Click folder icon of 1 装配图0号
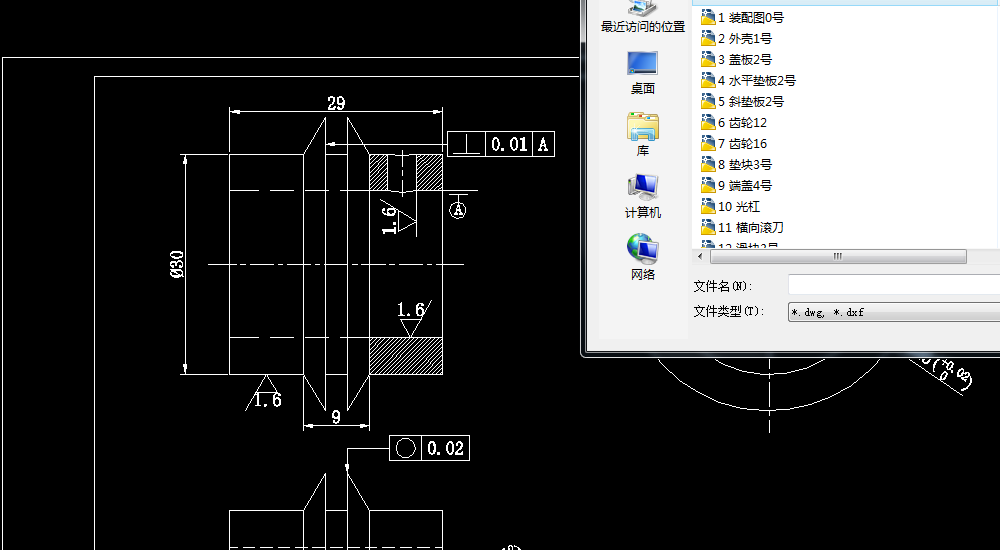Image resolution: width=1000 pixels, height=550 pixels. 708,17
